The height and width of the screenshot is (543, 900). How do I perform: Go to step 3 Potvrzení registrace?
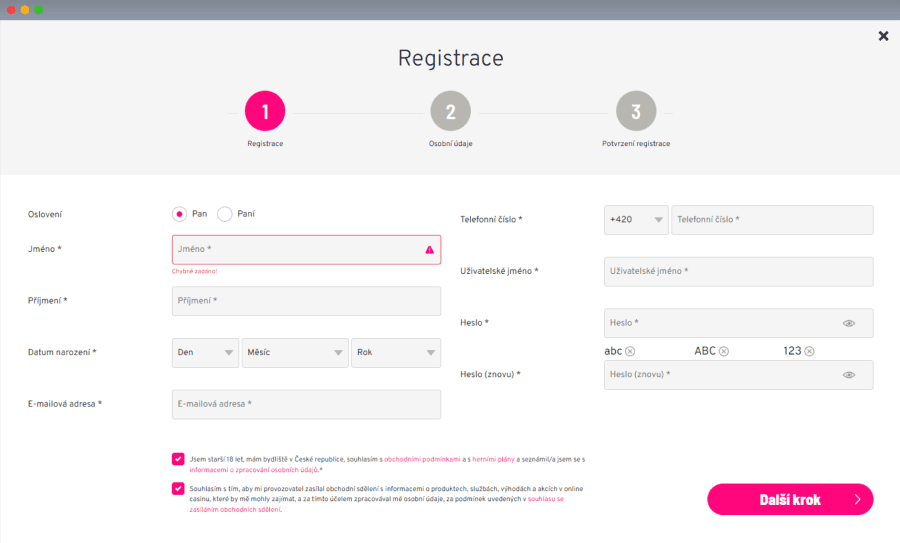tap(636, 112)
